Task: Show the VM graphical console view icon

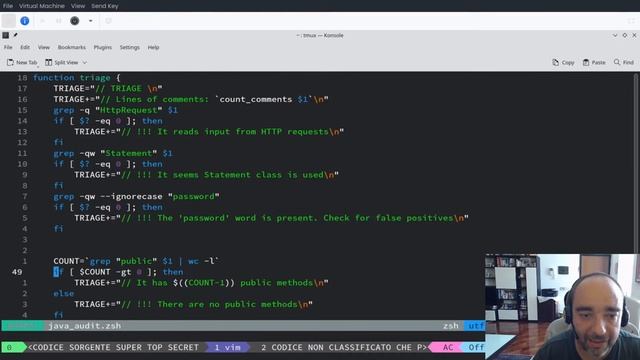Action: click(x=9, y=21)
